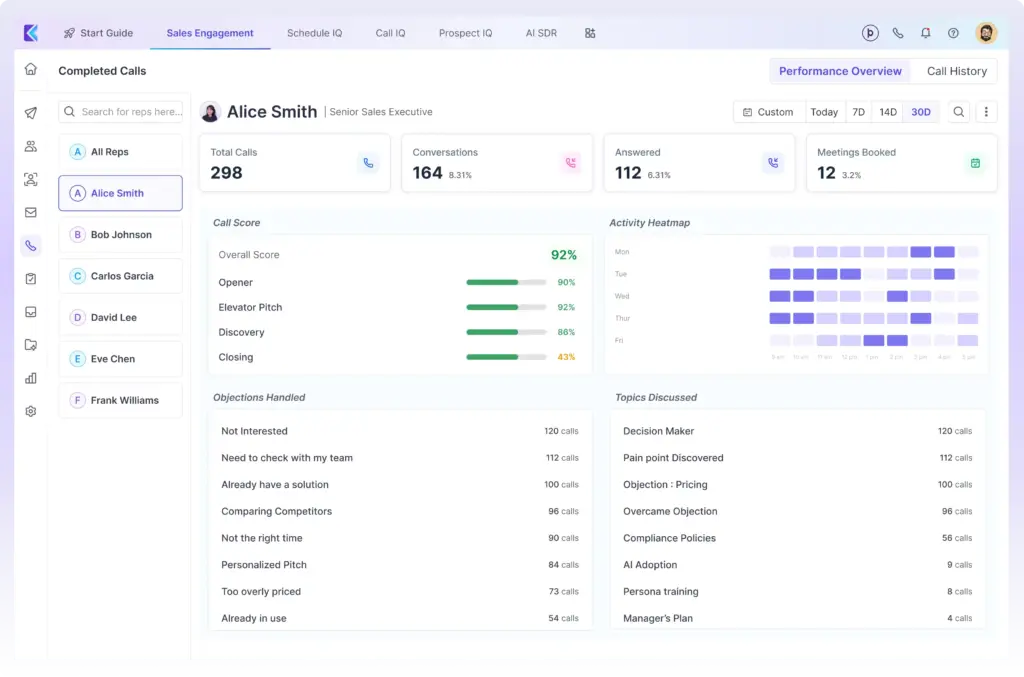
Task: Click the envelope email icon in sidebar
Action: (x=30, y=211)
